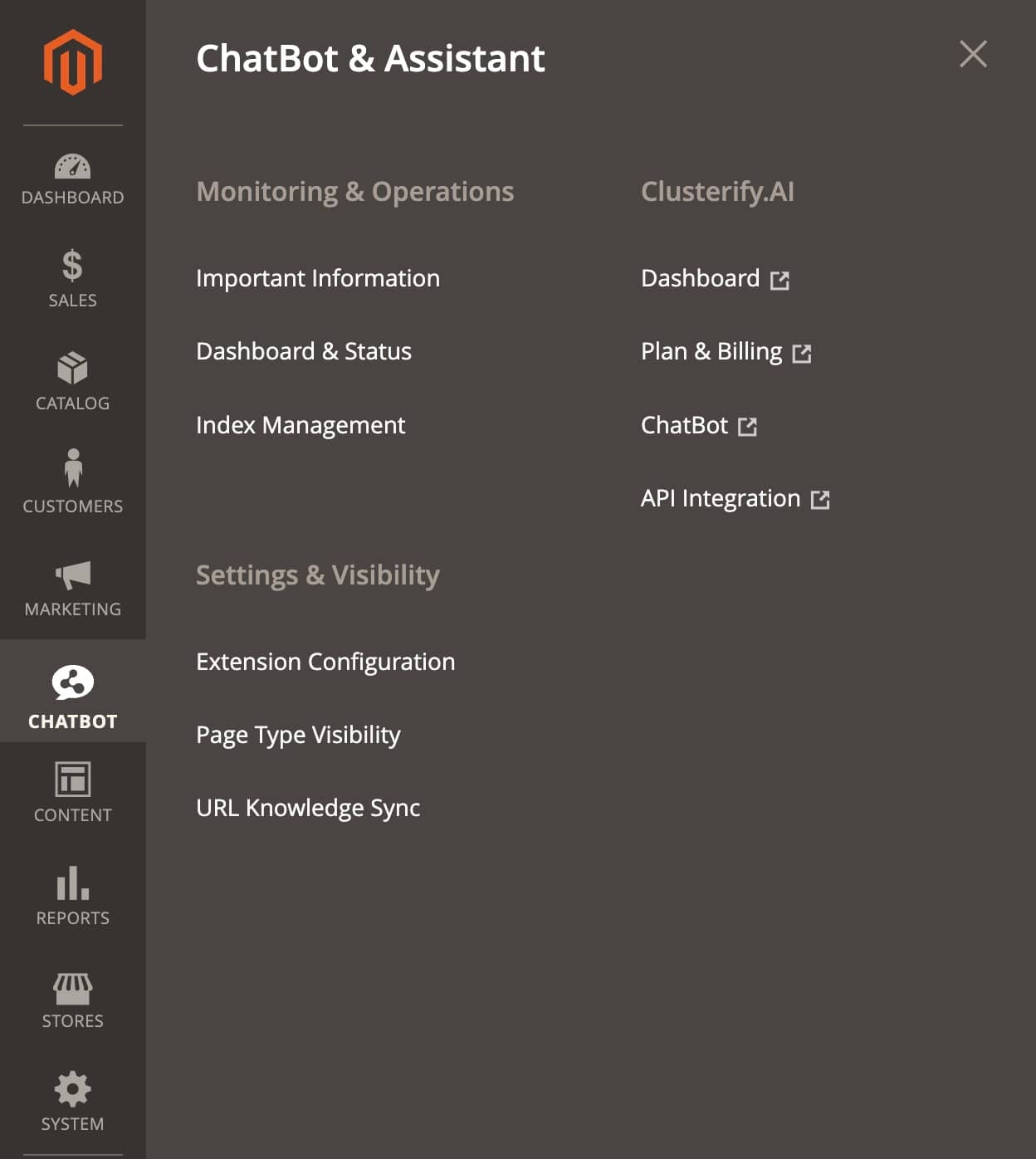Screen dimensions: 1036x1159
Task: Open the API Integration link
Action: (x=721, y=498)
